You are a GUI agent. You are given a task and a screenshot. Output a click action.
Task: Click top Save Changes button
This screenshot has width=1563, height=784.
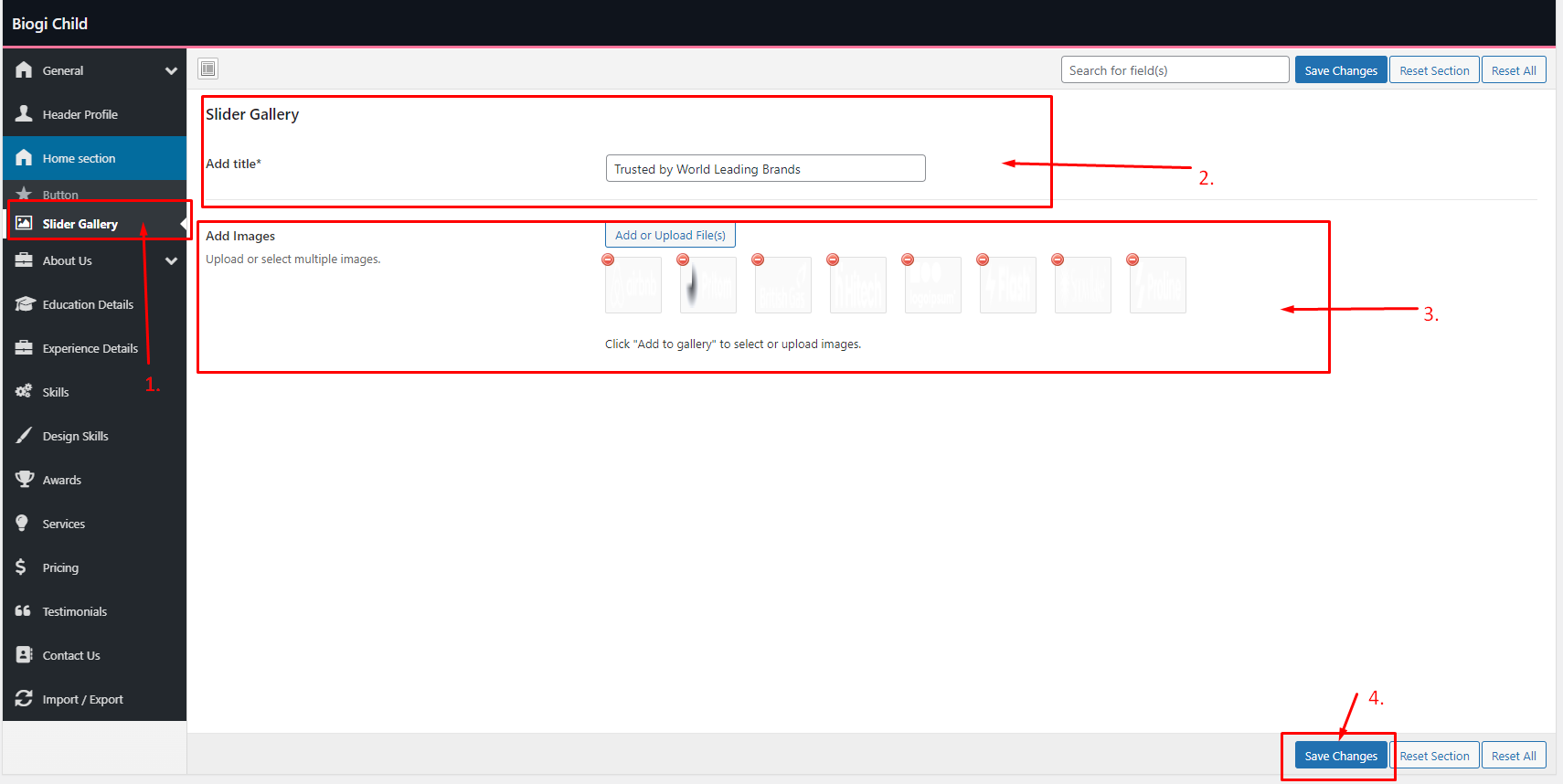1341,70
